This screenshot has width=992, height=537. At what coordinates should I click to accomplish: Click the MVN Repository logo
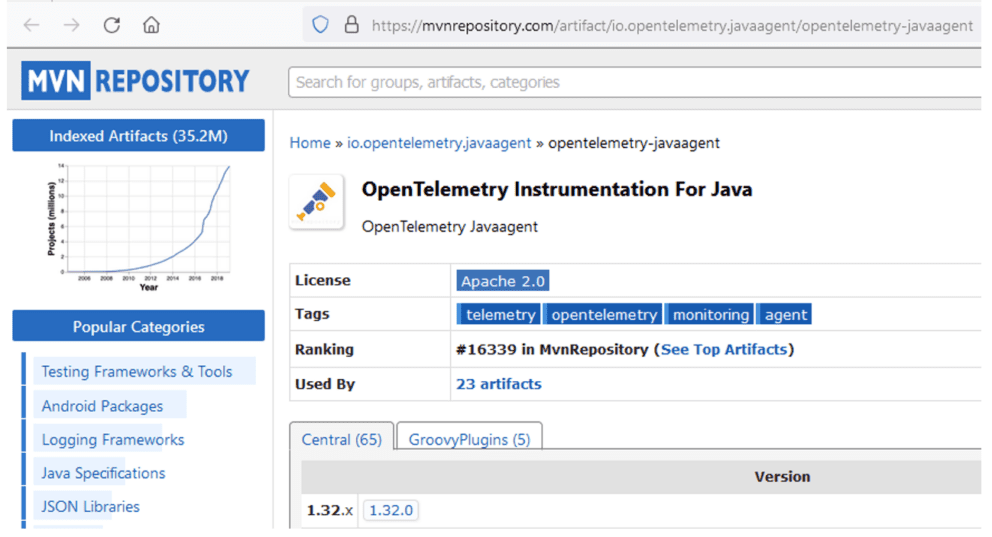[x=136, y=81]
